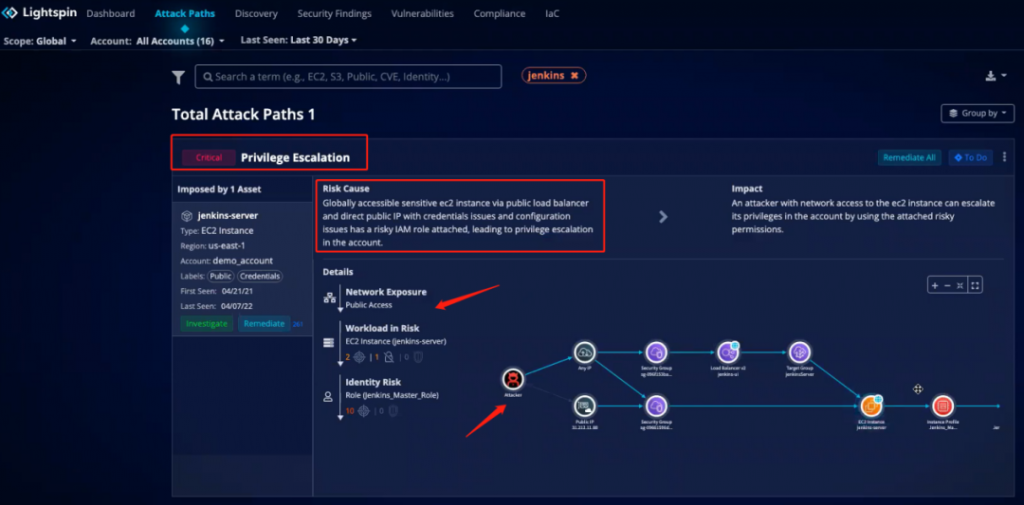1024x505 pixels.
Task: Open the Account: All Accounts dropdown
Action: [157, 41]
